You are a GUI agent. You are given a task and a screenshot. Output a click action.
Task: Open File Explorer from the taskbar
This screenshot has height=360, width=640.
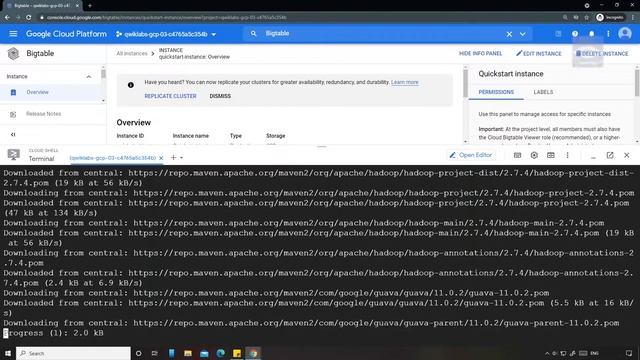(x=188, y=353)
